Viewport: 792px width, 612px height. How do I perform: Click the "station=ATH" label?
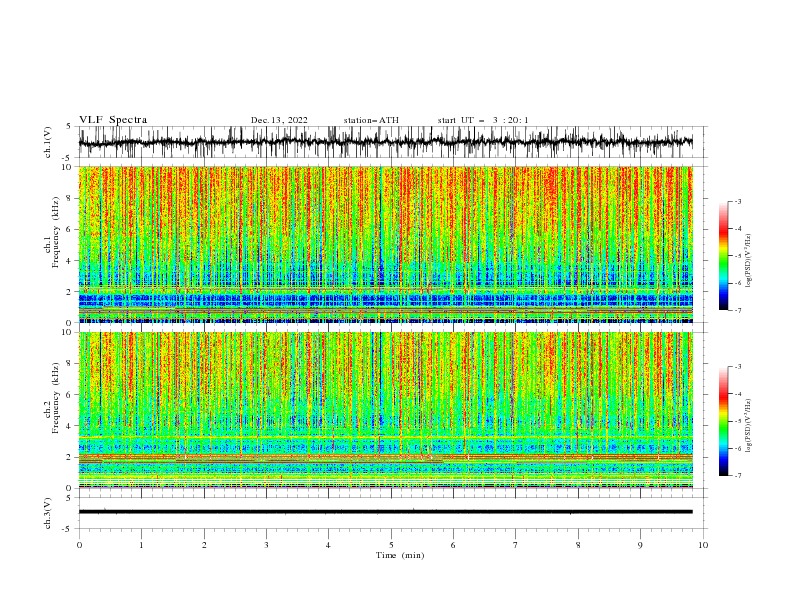click(x=371, y=120)
